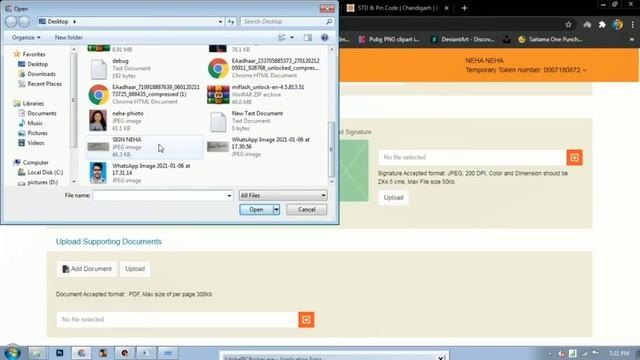This screenshot has height=360, width=640.
Task: Open a new browser tab
Action: (464, 8)
